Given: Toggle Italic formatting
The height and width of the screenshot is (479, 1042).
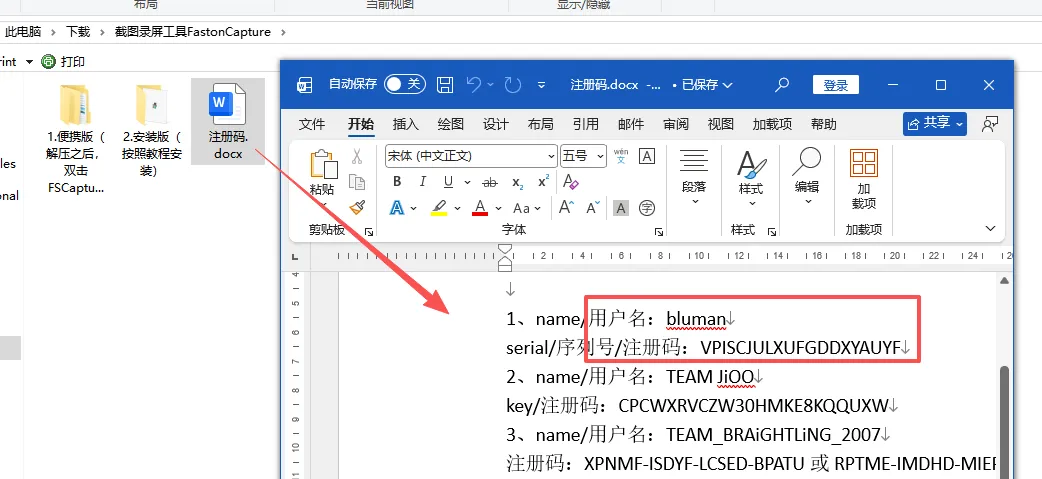Looking at the screenshot, I should 422,182.
